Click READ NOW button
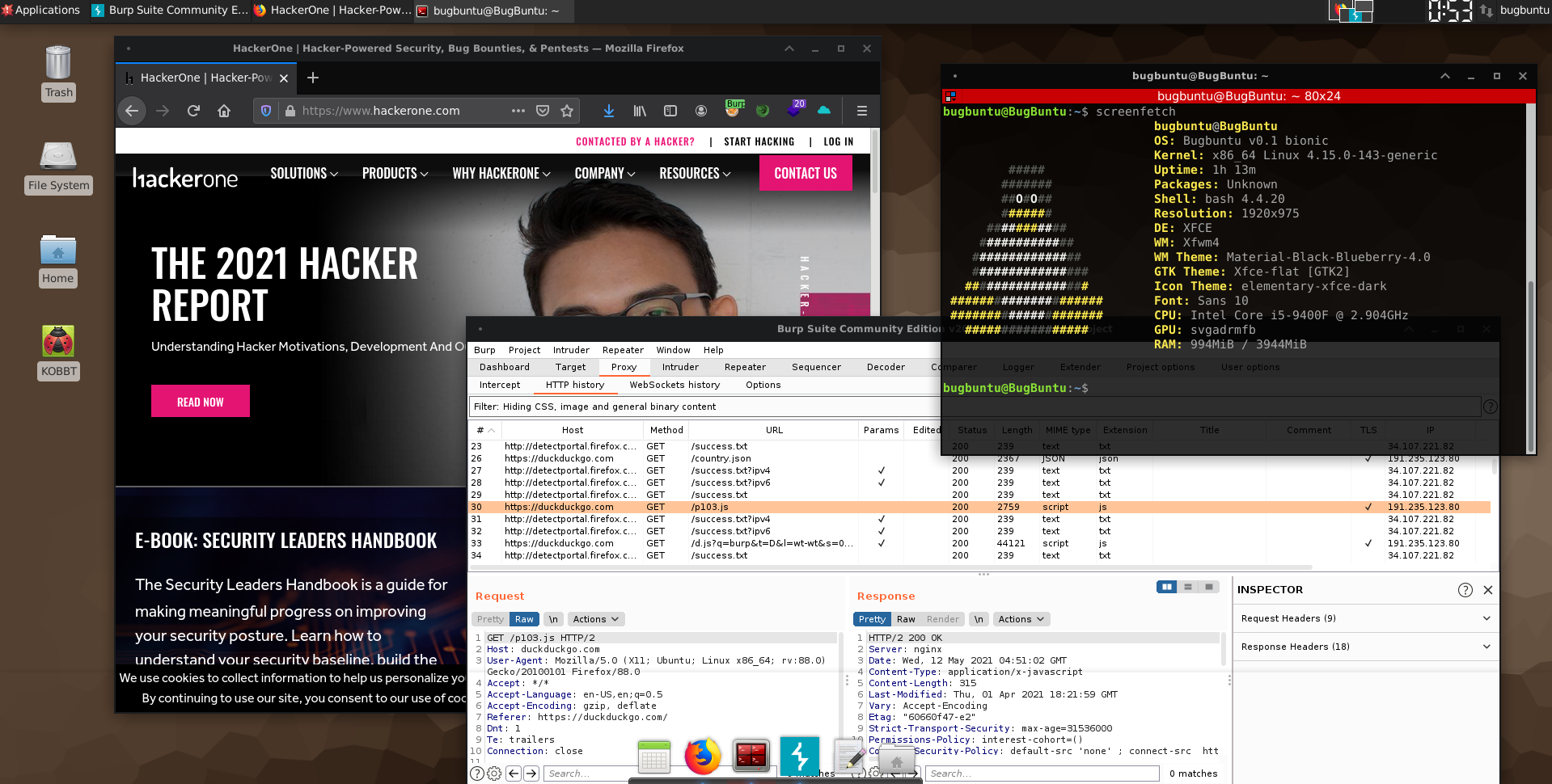This screenshot has width=1552, height=784. 201,402
